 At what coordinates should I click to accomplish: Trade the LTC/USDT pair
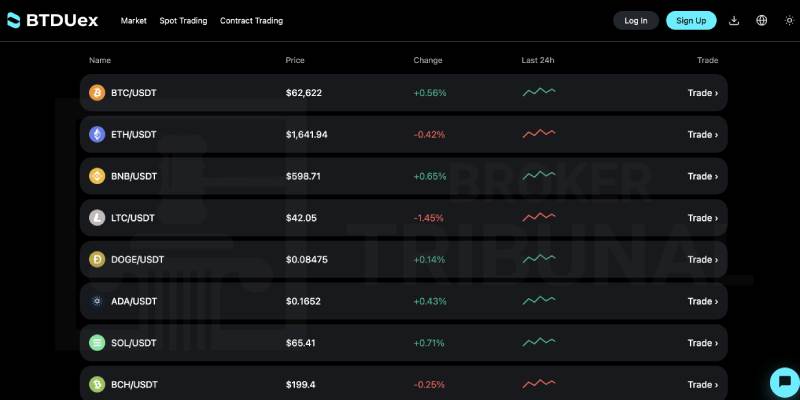703,218
